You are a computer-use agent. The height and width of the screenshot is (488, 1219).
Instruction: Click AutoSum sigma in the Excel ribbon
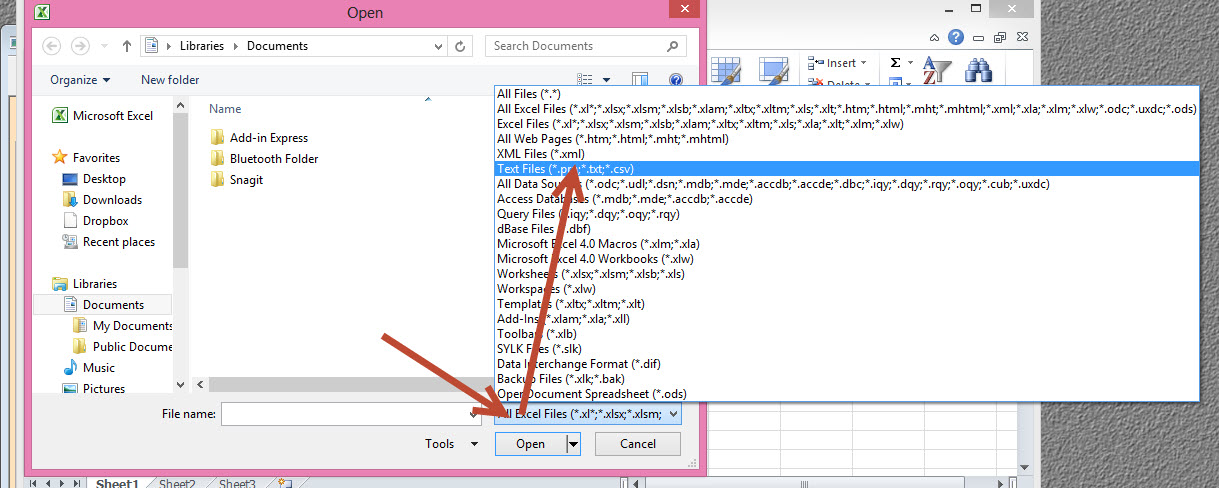[x=895, y=63]
